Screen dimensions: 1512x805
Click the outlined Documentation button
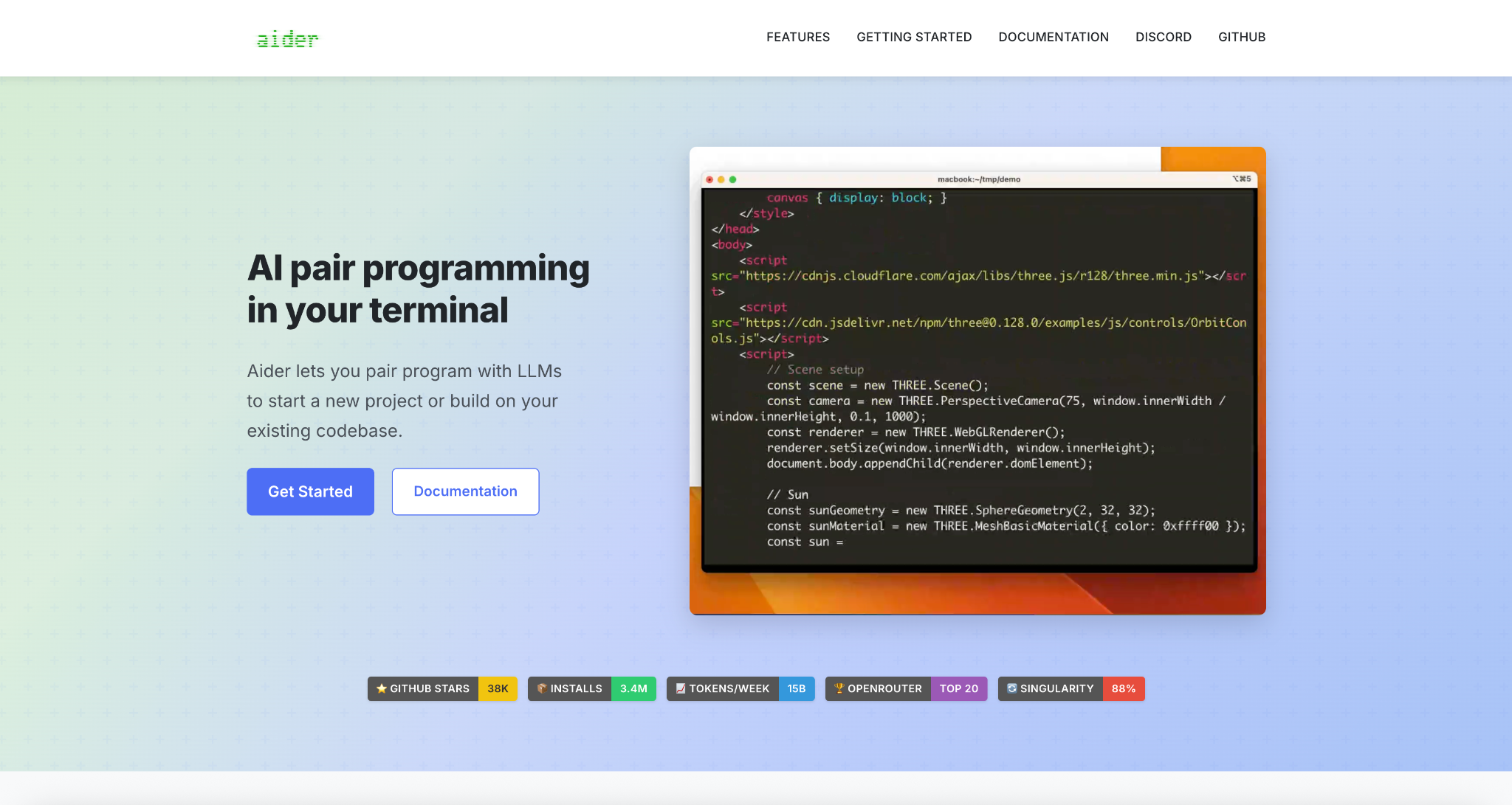[x=465, y=491]
